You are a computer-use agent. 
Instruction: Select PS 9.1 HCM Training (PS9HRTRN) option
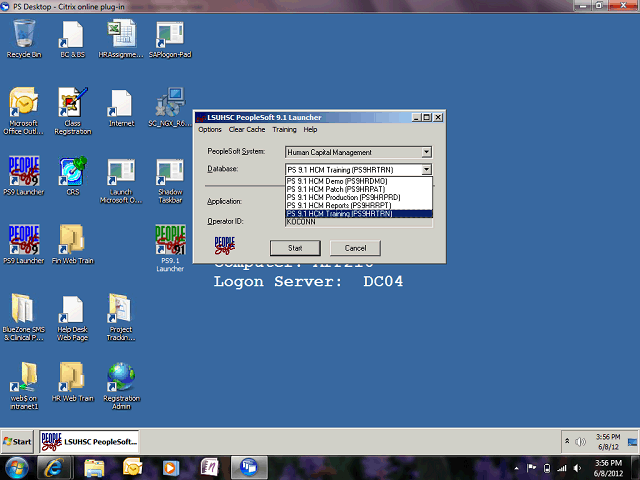click(358, 213)
